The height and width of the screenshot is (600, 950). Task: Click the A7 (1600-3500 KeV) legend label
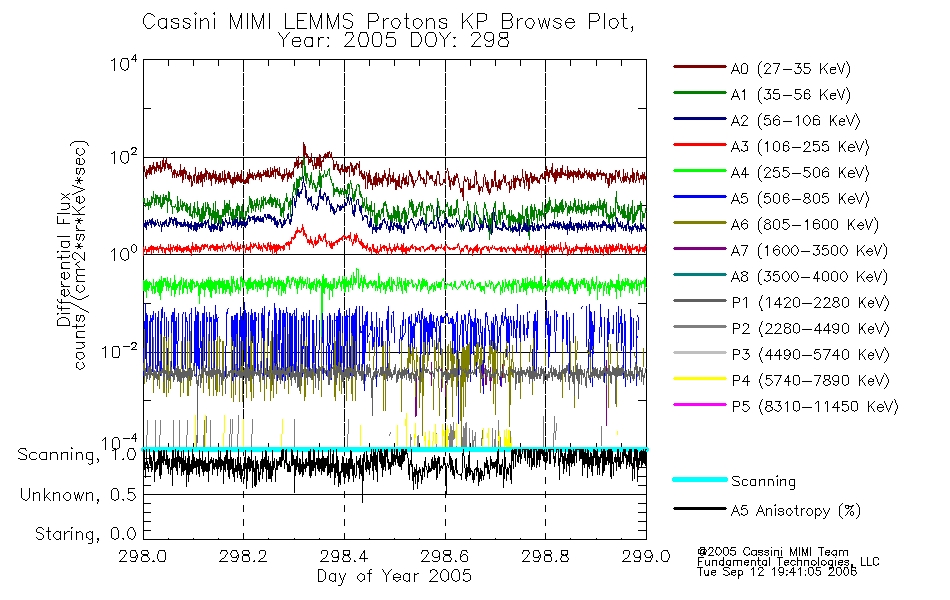(809, 251)
